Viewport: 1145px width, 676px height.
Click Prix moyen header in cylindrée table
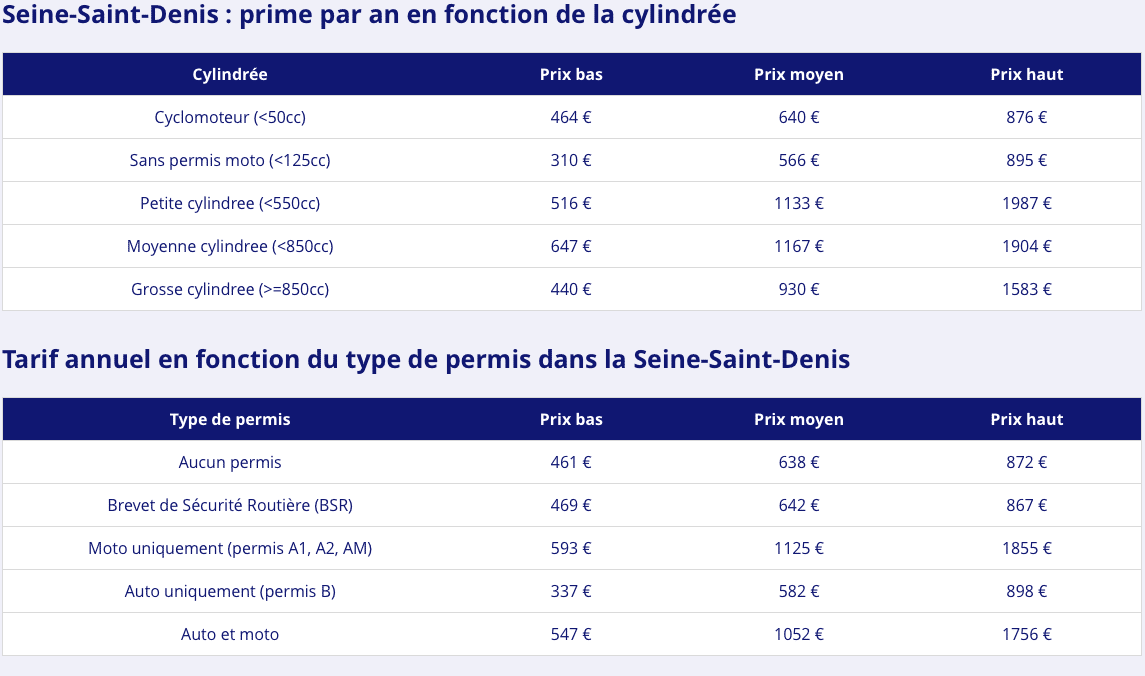pos(798,74)
